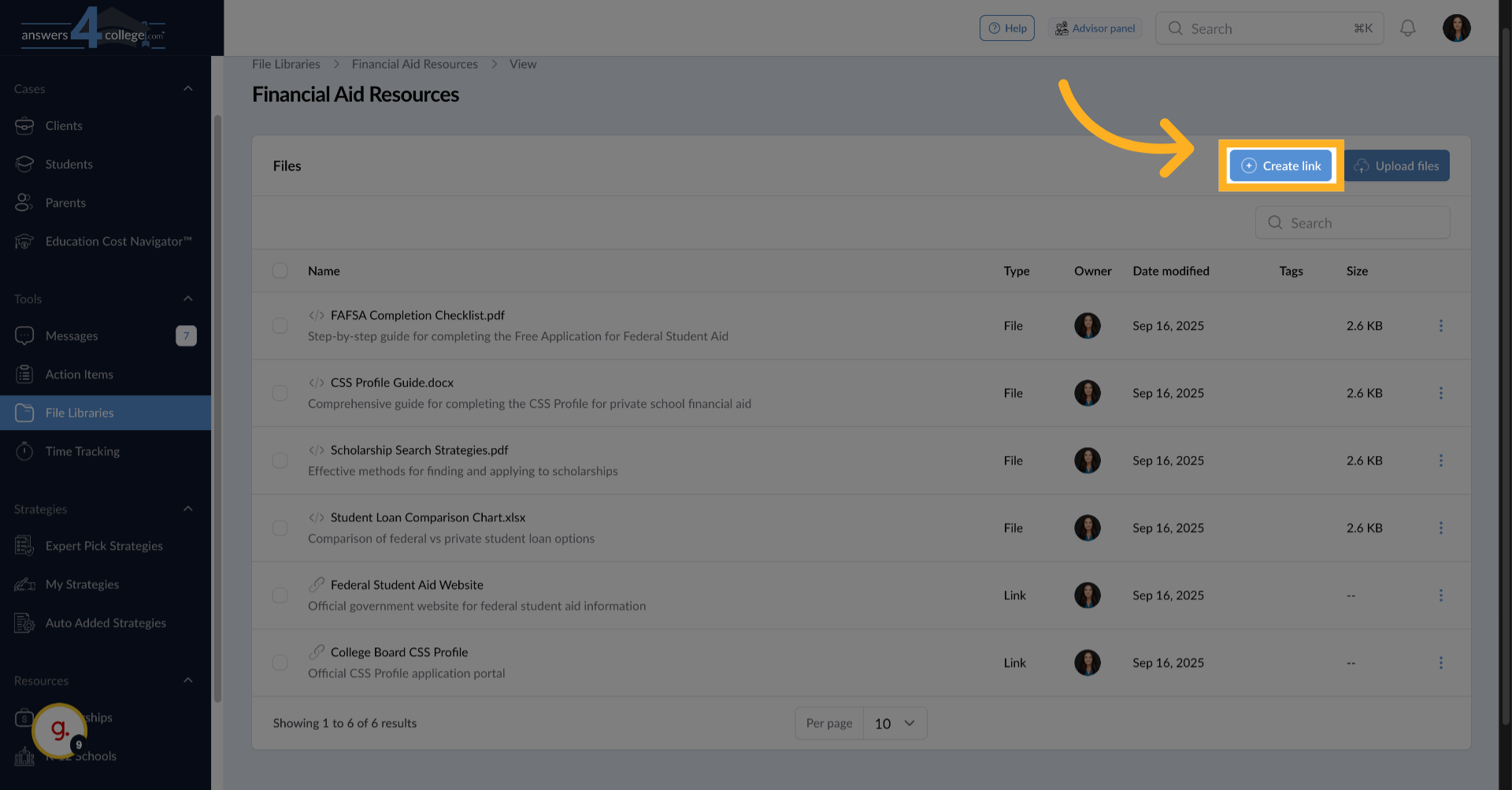This screenshot has width=1512, height=790.
Task: Open the Per page dropdown
Action: [895, 723]
